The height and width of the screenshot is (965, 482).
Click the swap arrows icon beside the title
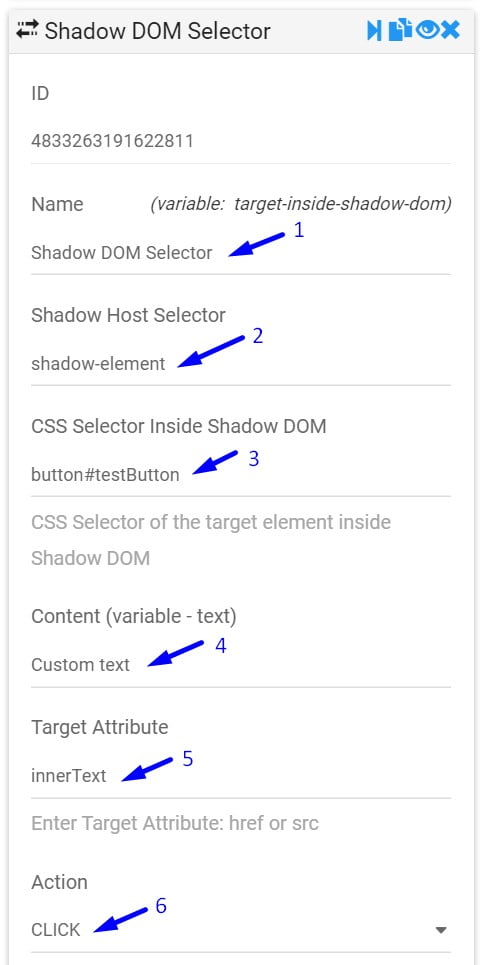(27, 30)
